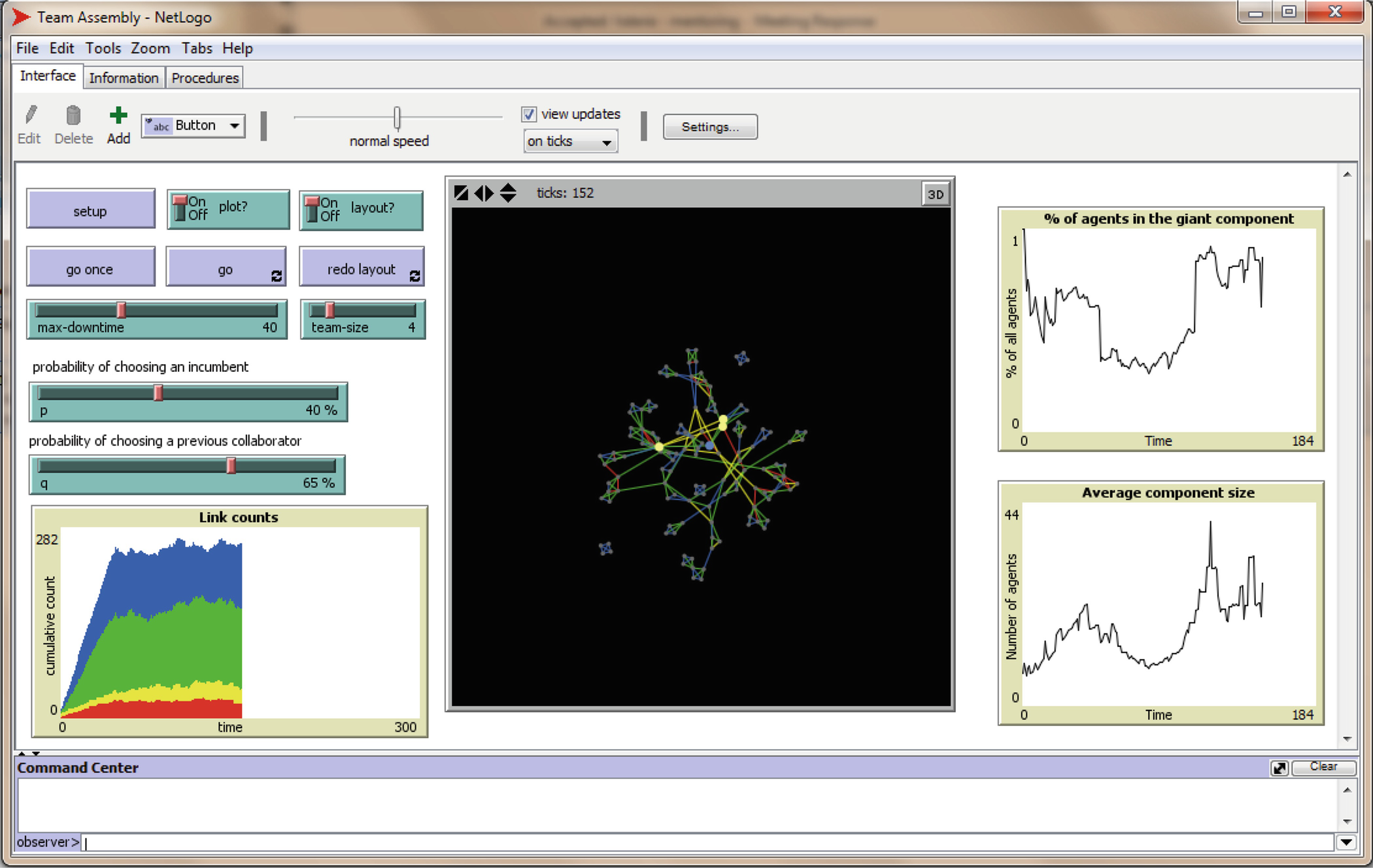This screenshot has width=1373, height=868.
Task: Open the on ticks update dropdown
Action: point(570,141)
